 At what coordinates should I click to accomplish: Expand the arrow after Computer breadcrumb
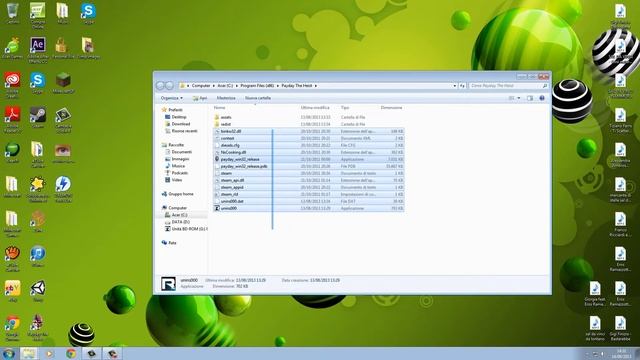(x=213, y=86)
